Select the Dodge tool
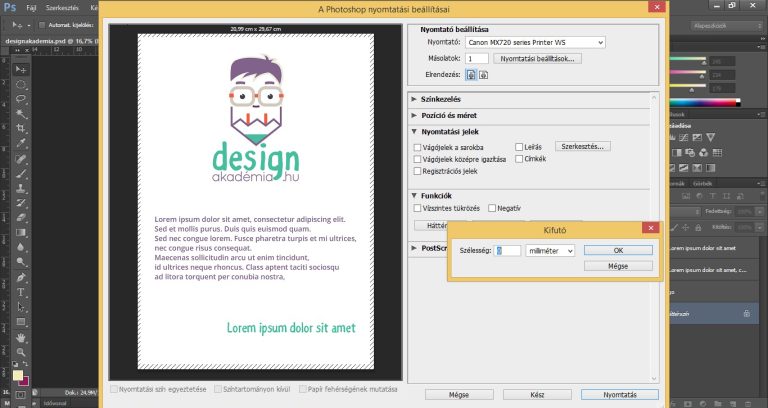The width and height of the screenshot is (768, 408). (21, 262)
